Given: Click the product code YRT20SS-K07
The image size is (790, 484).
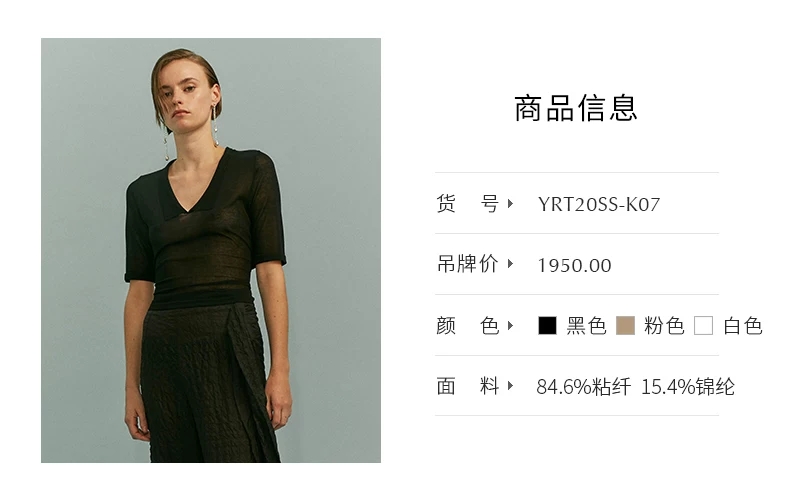Looking at the screenshot, I should coord(599,204).
